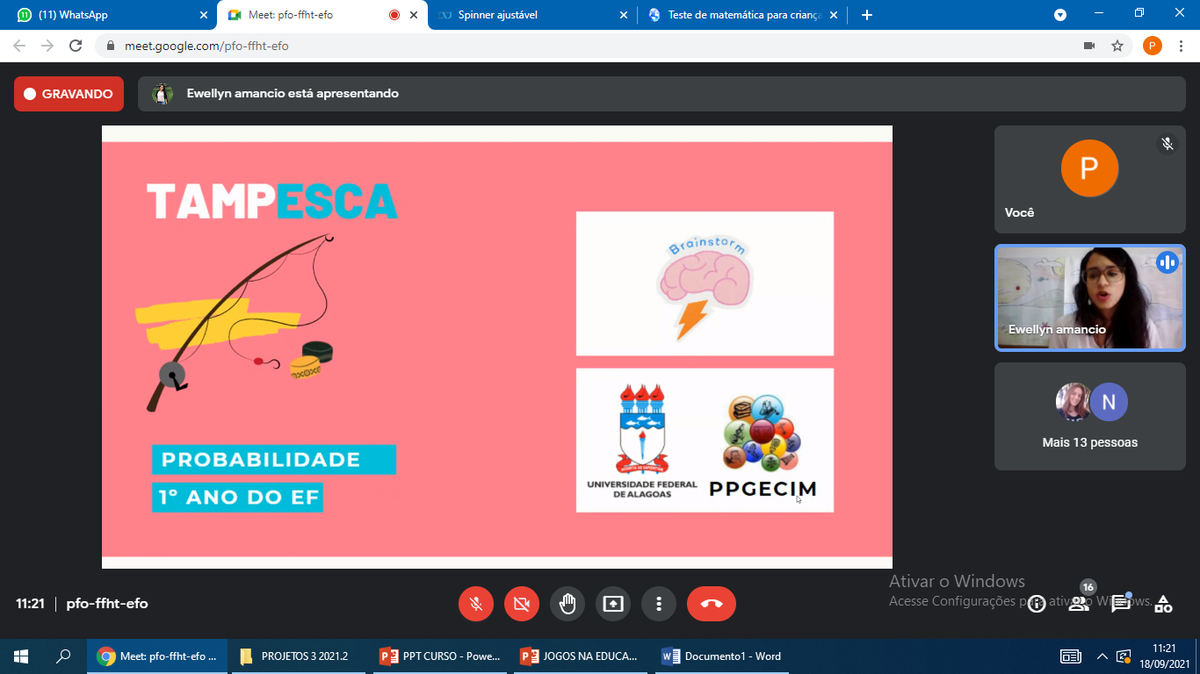Toggle the turned-off camera button
The image size is (1200, 674).
[521, 604]
